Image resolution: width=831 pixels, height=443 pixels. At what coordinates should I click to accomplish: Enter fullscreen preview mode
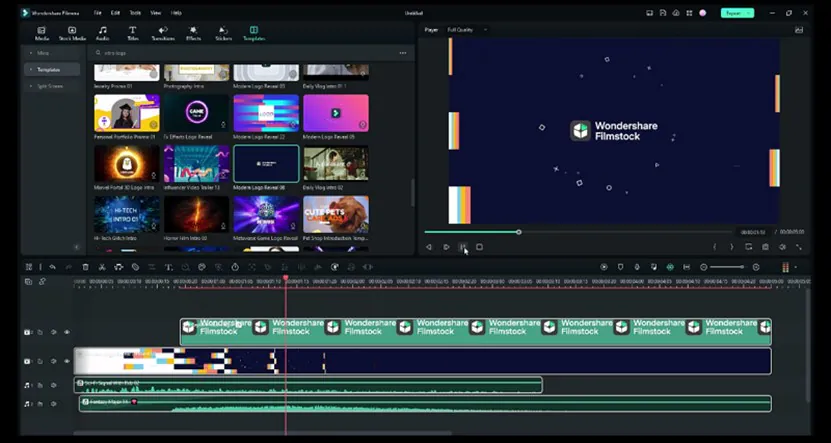[799, 247]
